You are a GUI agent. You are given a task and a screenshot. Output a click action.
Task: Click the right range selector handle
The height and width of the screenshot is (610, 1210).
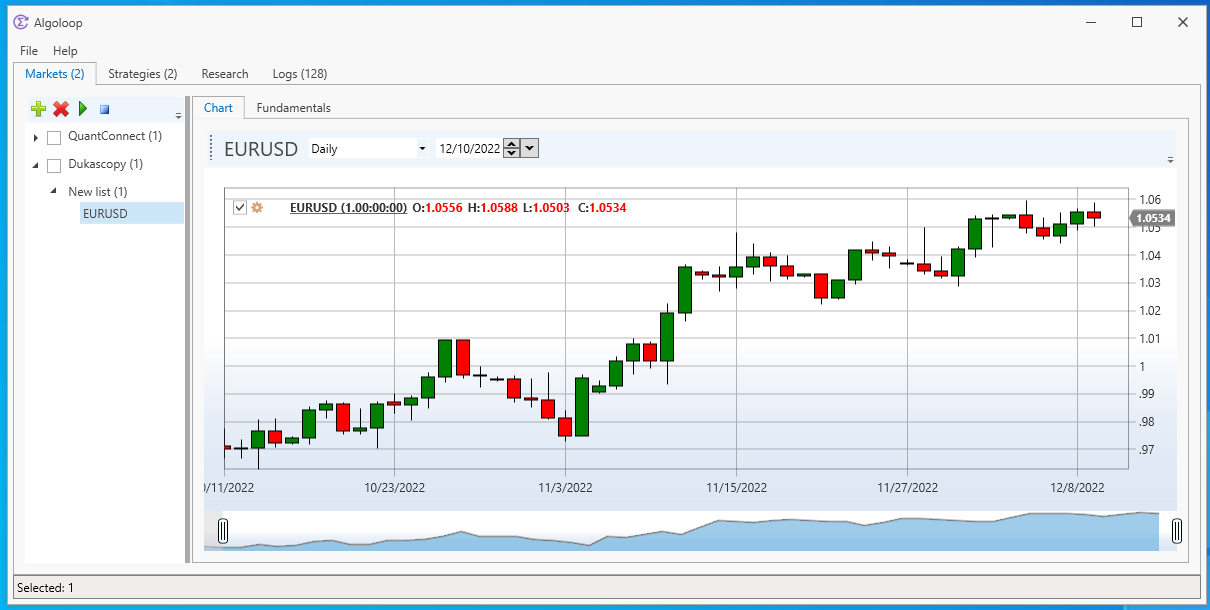1177,531
